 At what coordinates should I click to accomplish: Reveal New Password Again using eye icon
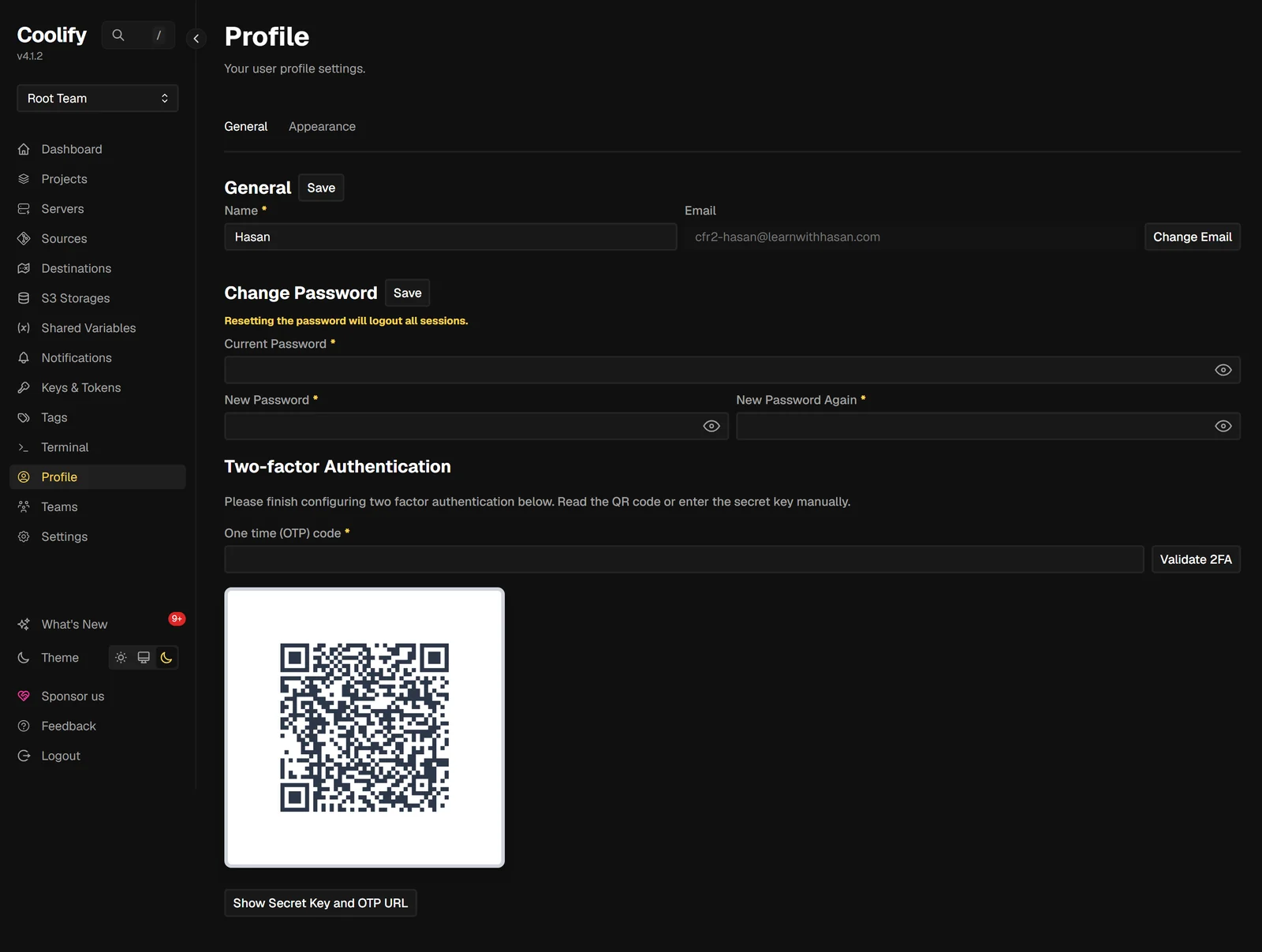(x=1223, y=426)
